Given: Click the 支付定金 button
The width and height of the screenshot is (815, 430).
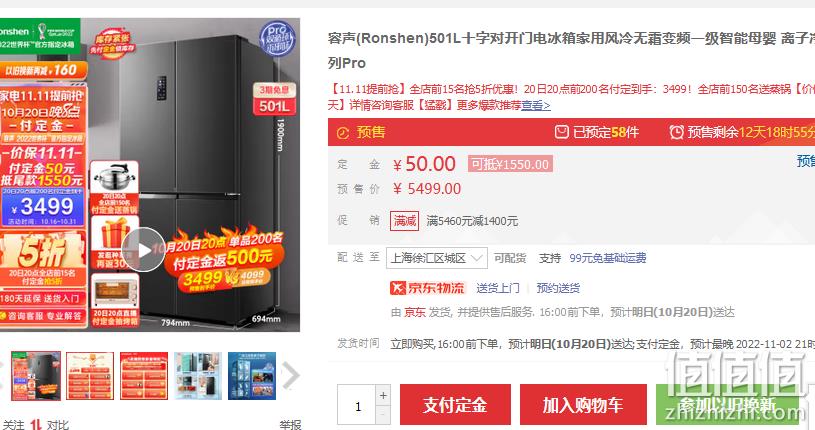Looking at the screenshot, I should coord(455,405).
